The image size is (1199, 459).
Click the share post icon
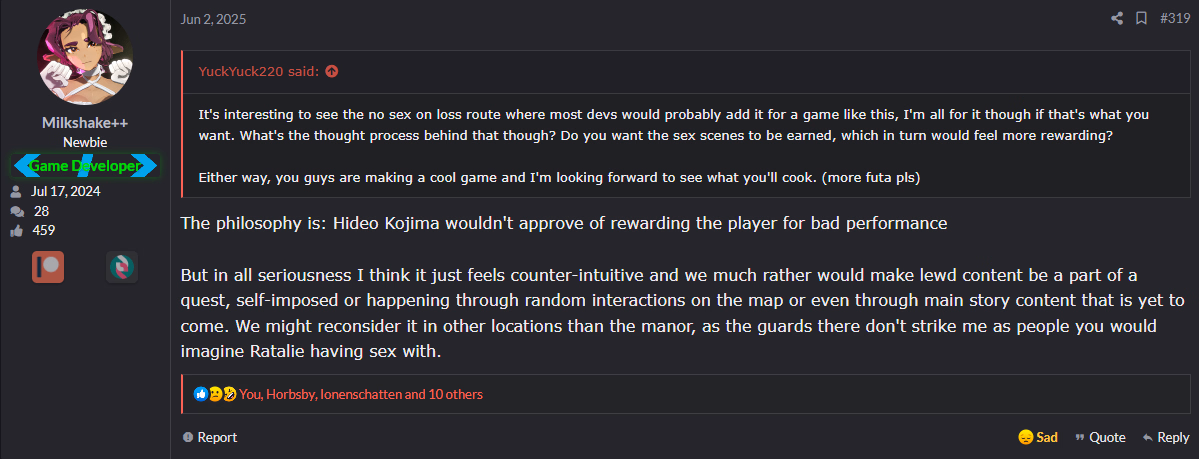click(1117, 19)
